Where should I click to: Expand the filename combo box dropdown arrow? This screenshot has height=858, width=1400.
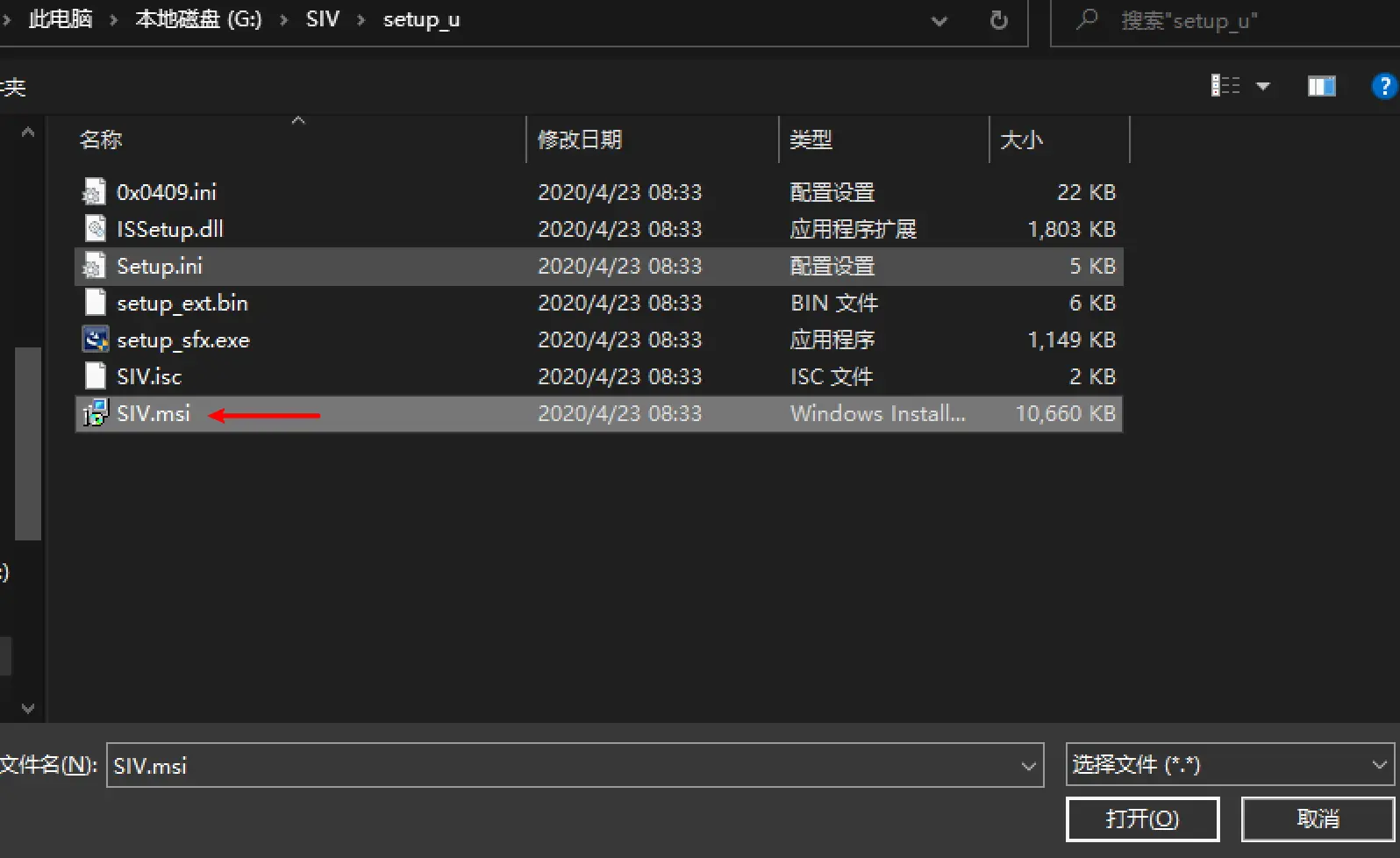(x=1029, y=766)
